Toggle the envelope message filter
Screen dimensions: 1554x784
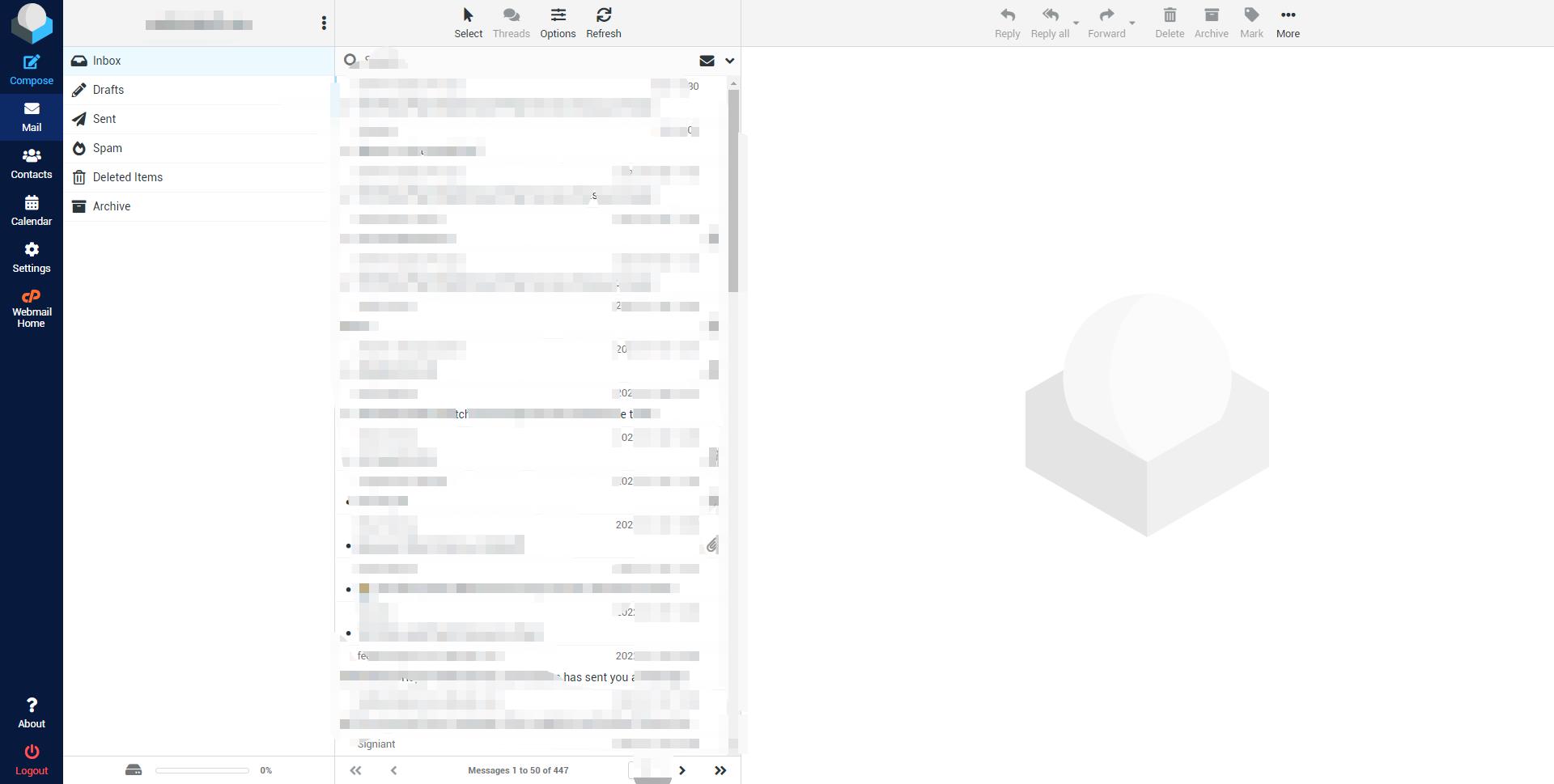707,61
